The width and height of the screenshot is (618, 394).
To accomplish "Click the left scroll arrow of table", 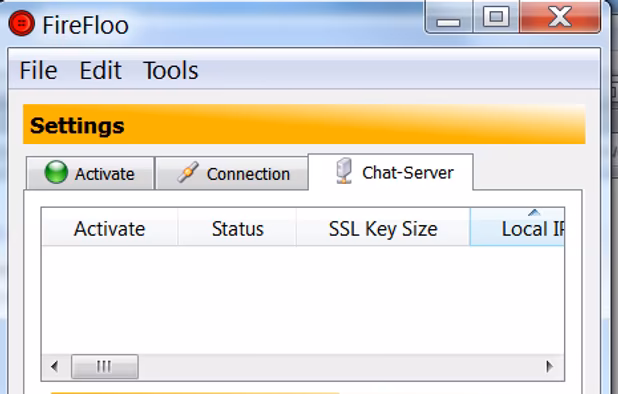I will 55,367.
